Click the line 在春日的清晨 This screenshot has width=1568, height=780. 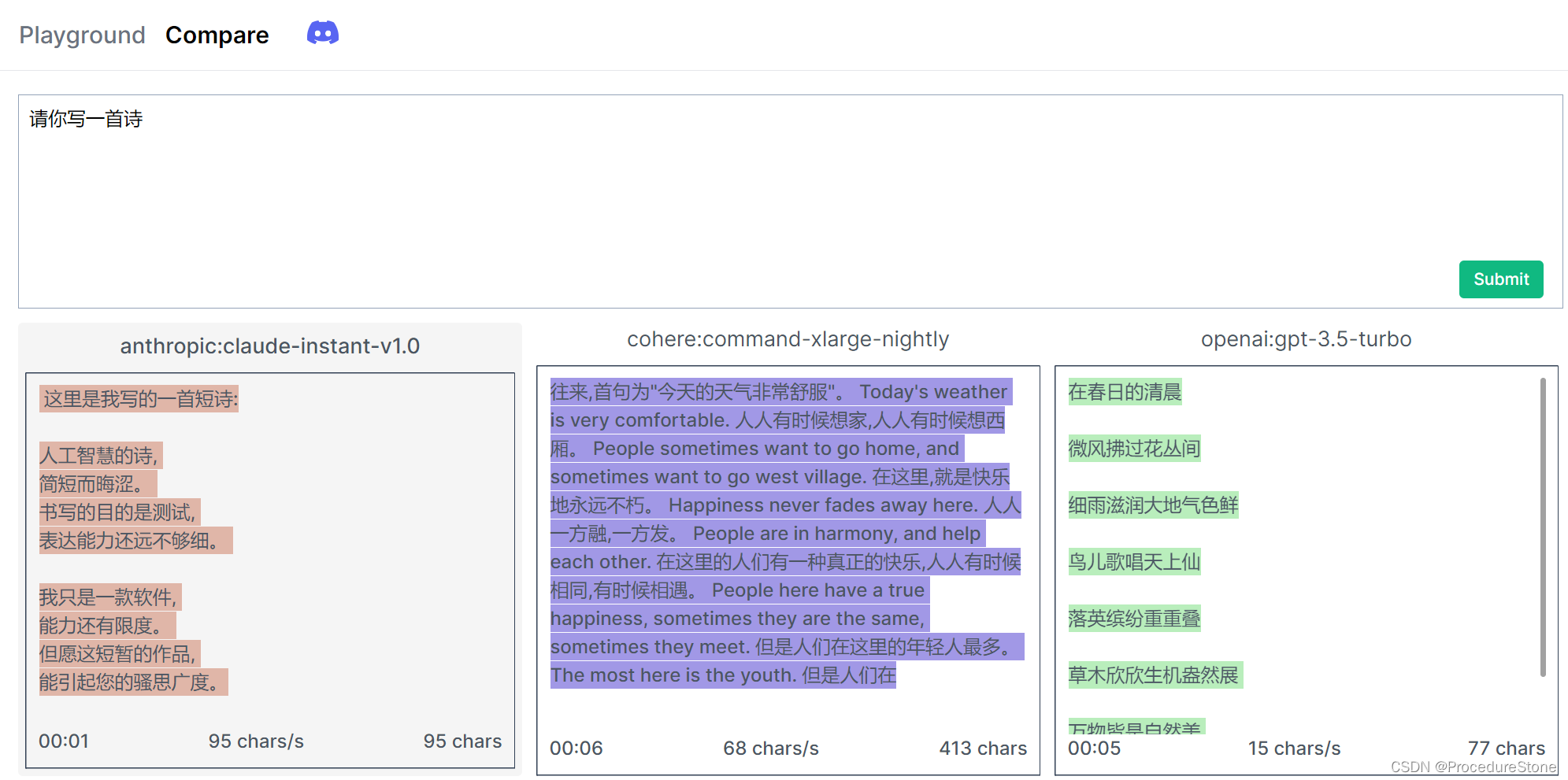(x=1125, y=392)
